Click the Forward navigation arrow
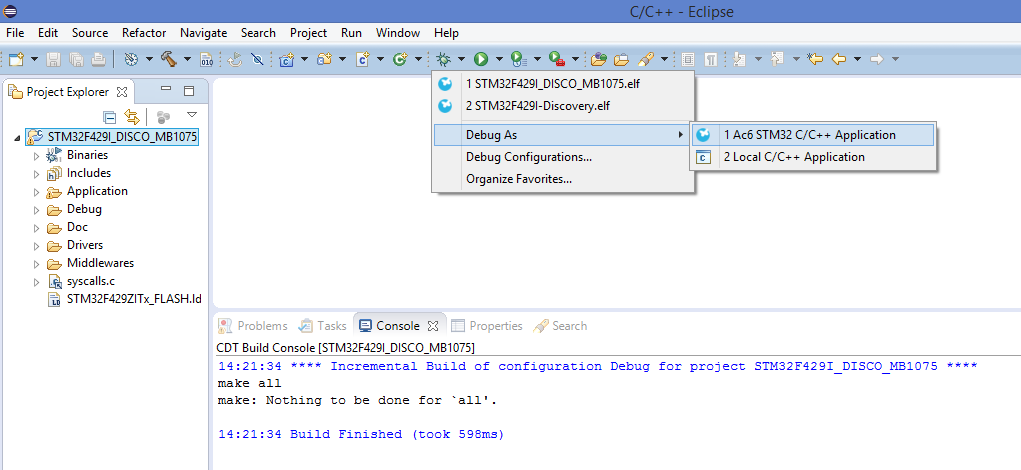The height and width of the screenshot is (470, 1021). tap(877, 59)
